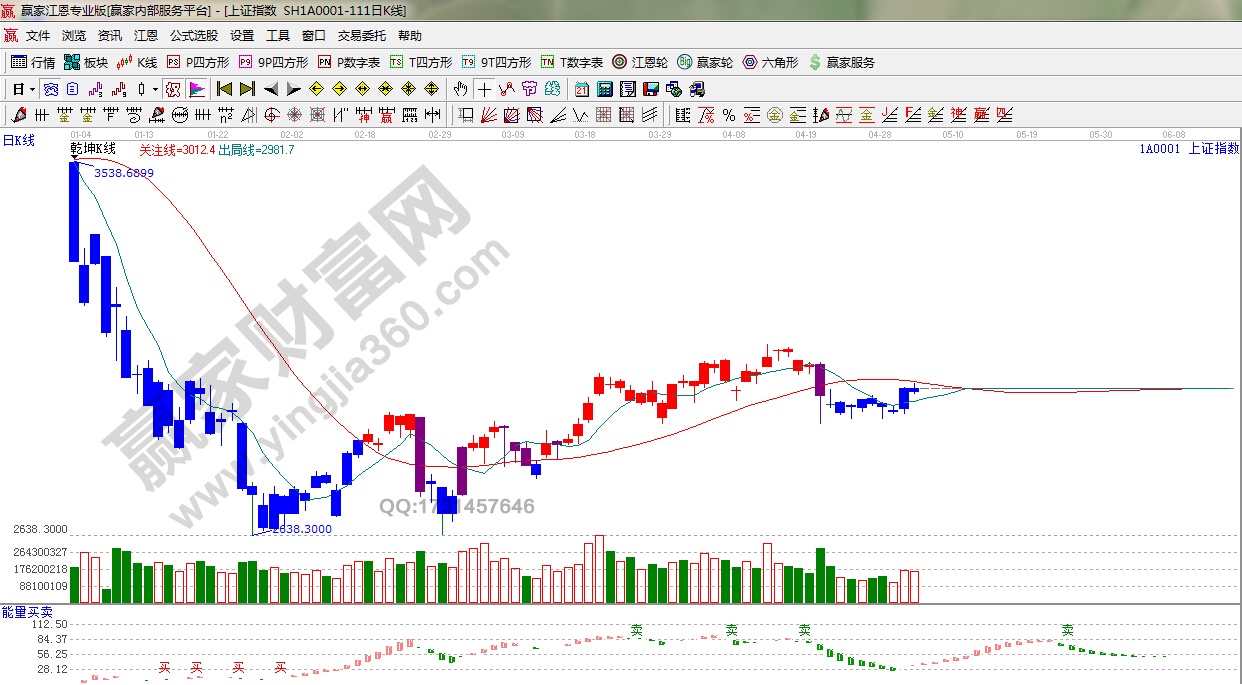Toggle the 权 rights-adjustment button

(x=173, y=89)
